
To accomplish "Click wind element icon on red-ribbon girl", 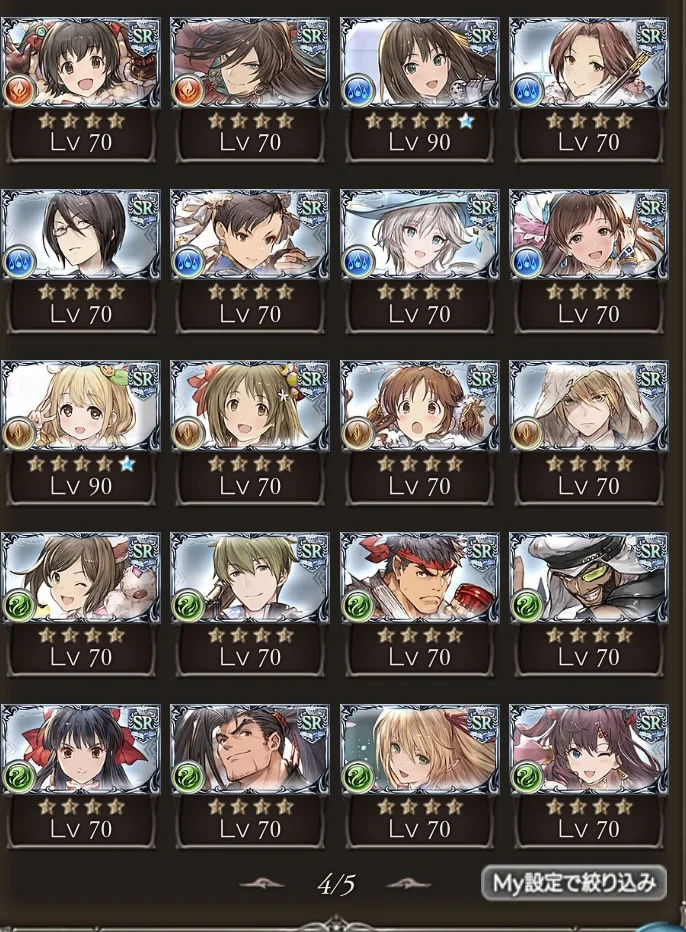I will pos(18,777).
